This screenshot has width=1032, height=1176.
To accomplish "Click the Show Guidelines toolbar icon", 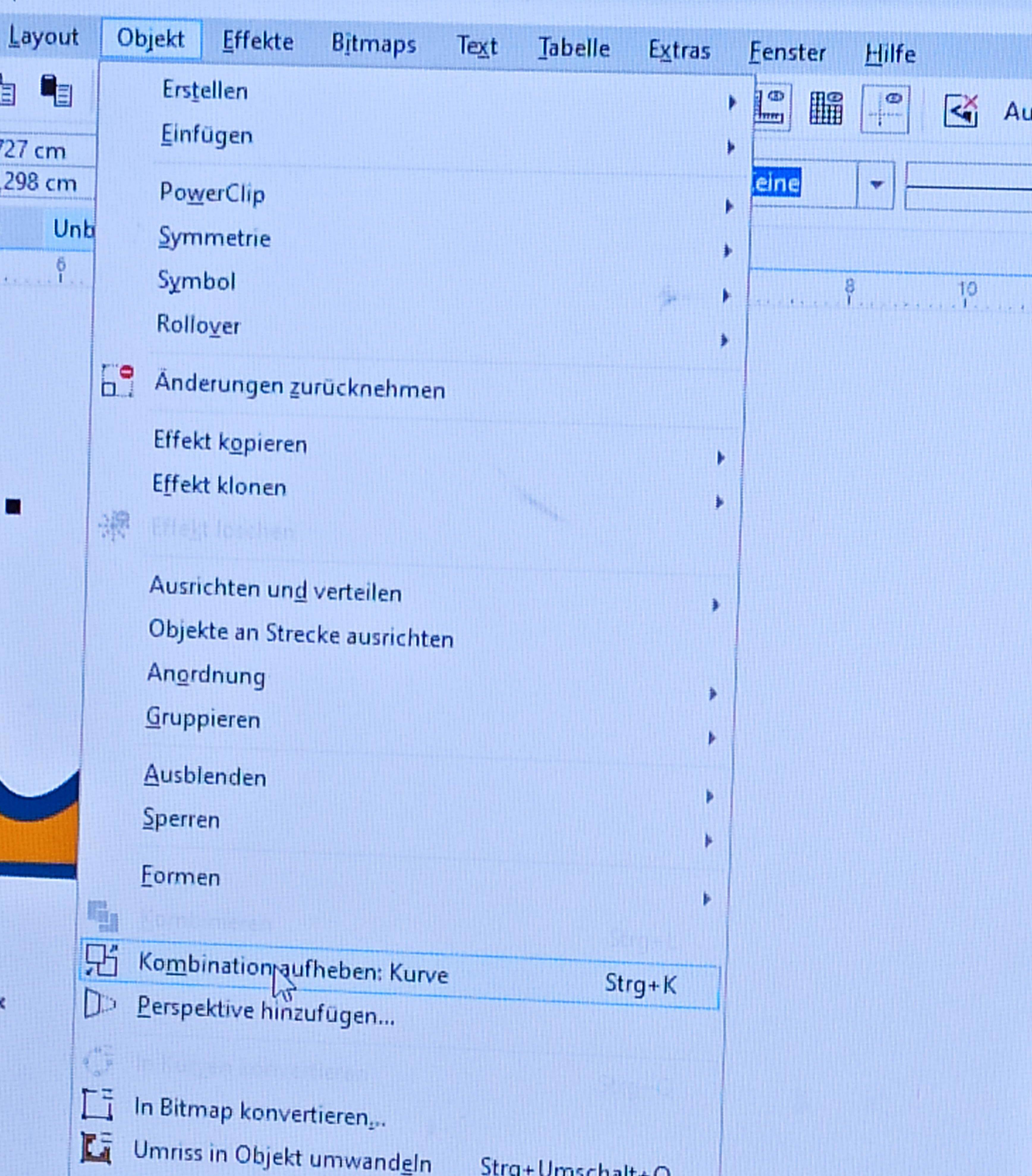I will point(885,110).
